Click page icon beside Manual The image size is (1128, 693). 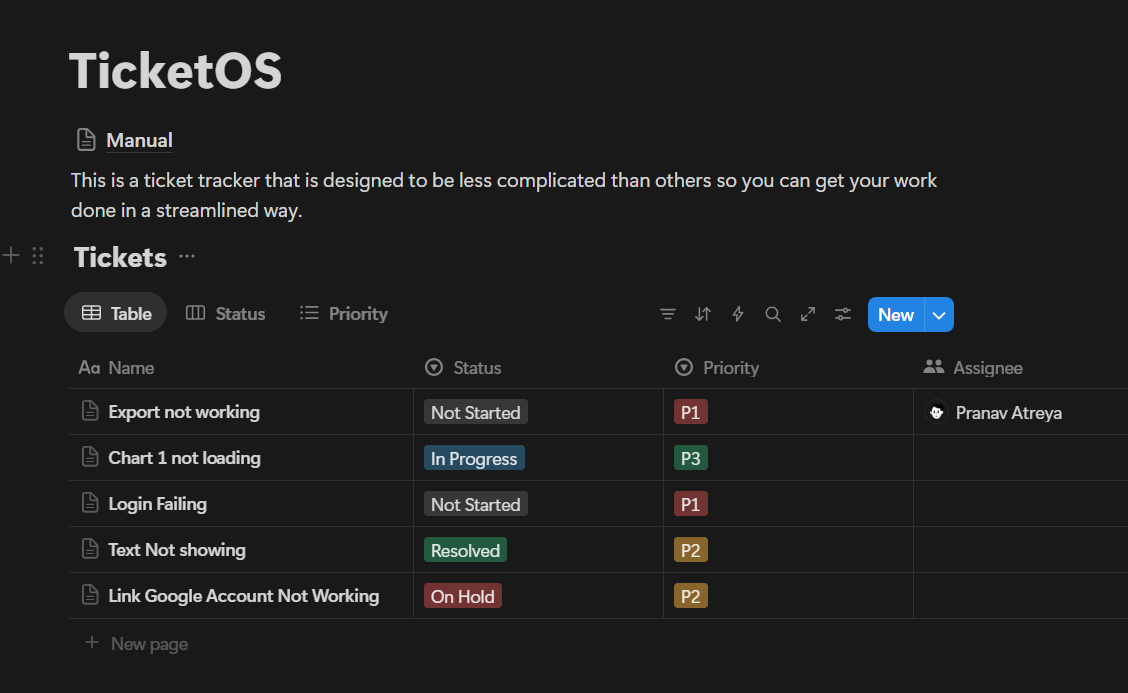pos(86,140)
